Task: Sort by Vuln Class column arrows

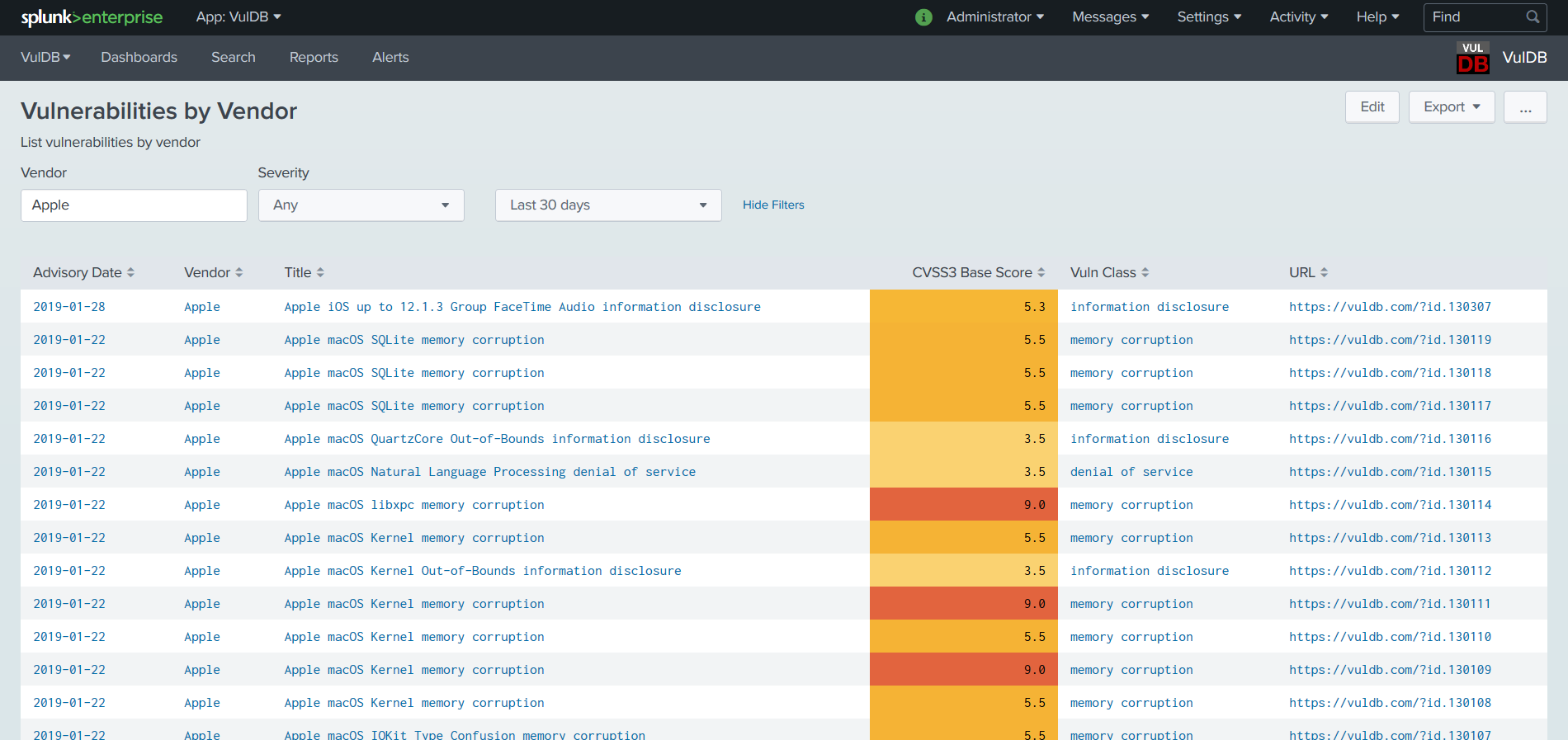Action: tap(1145, 272)
